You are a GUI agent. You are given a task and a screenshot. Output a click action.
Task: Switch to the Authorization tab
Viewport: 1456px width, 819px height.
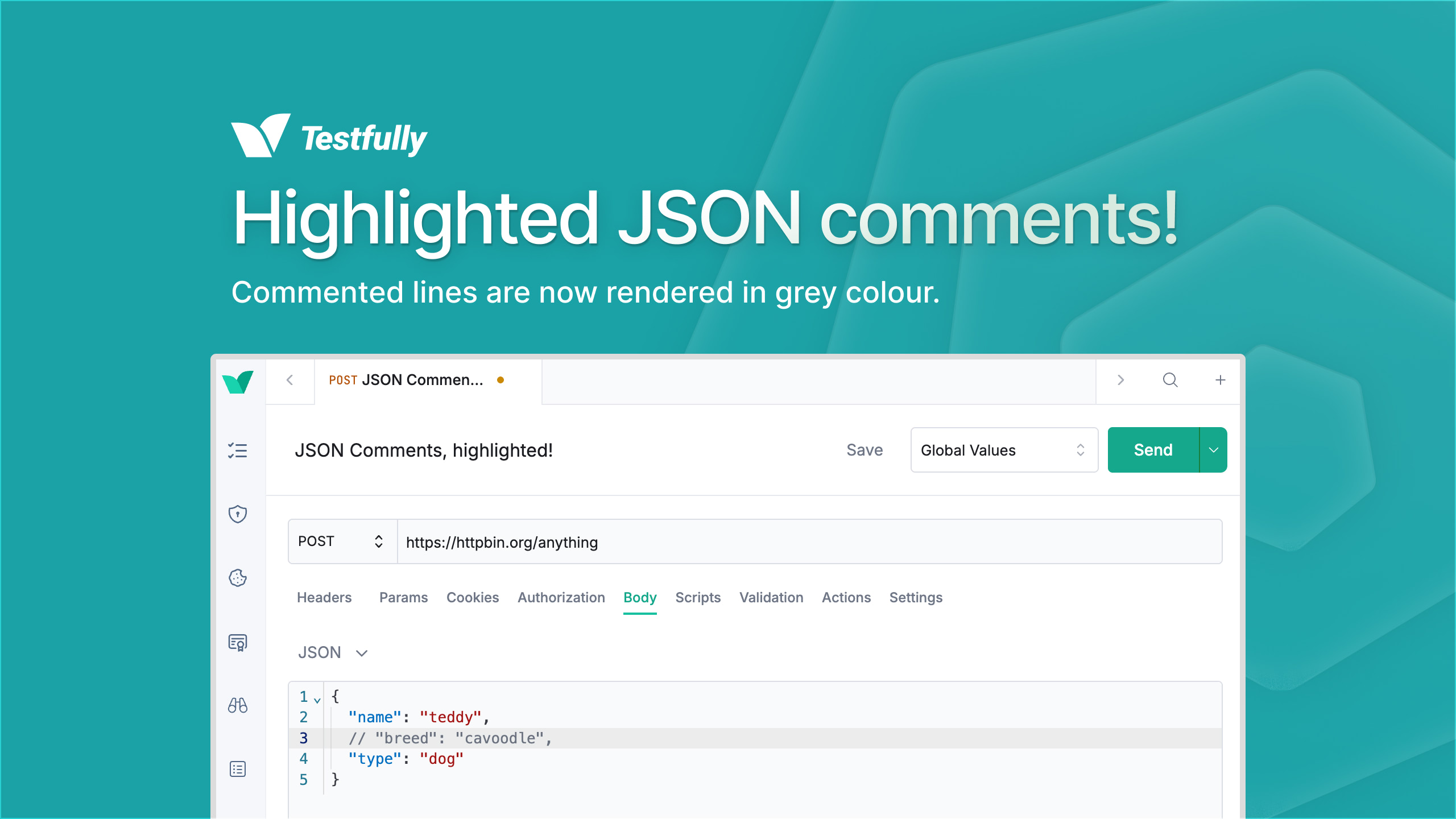tap(561, 597)
